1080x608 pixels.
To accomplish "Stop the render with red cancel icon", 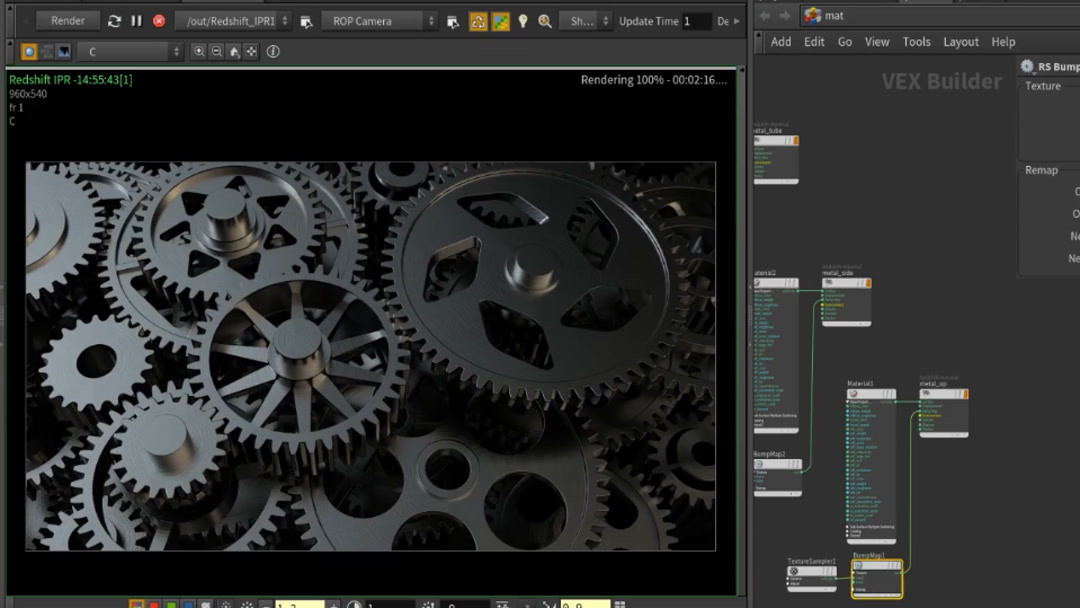I will 159,21.
